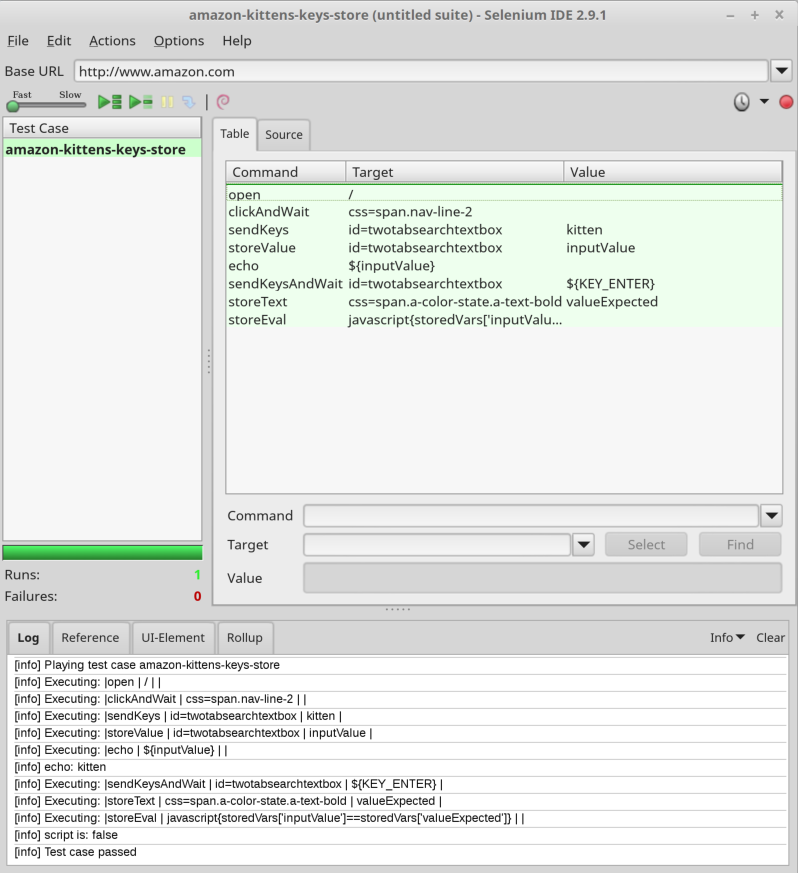Viewport: 798px width, 873px height.
Task: Switch to the Source tab
Action: click(283, 135)
